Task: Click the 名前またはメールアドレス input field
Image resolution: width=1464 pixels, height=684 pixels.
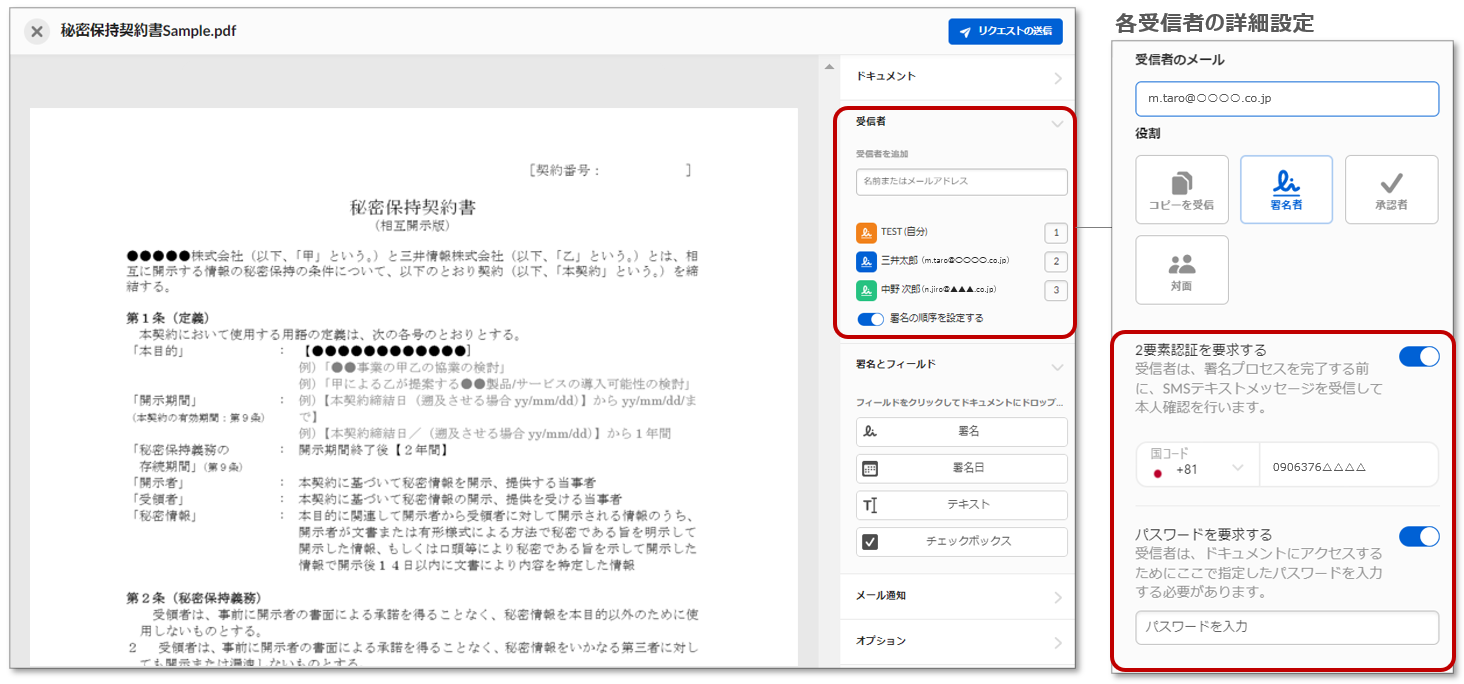Action: point(961,182)
